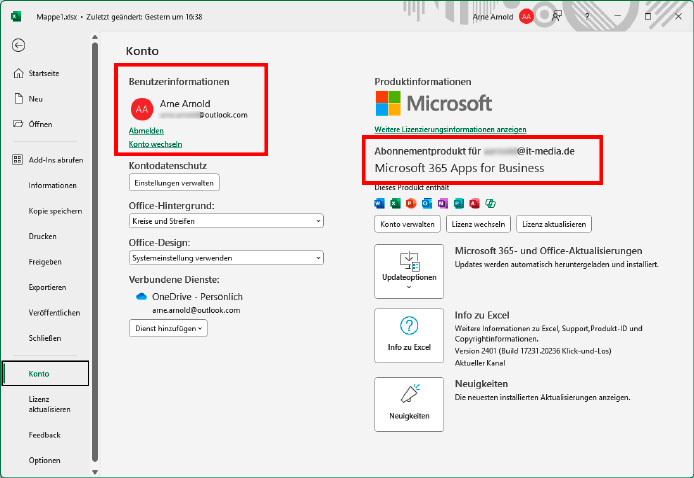The width and height of the screenshot is (694, 478).
Task: Choose Schließen in sidebar
Action: 45,338
